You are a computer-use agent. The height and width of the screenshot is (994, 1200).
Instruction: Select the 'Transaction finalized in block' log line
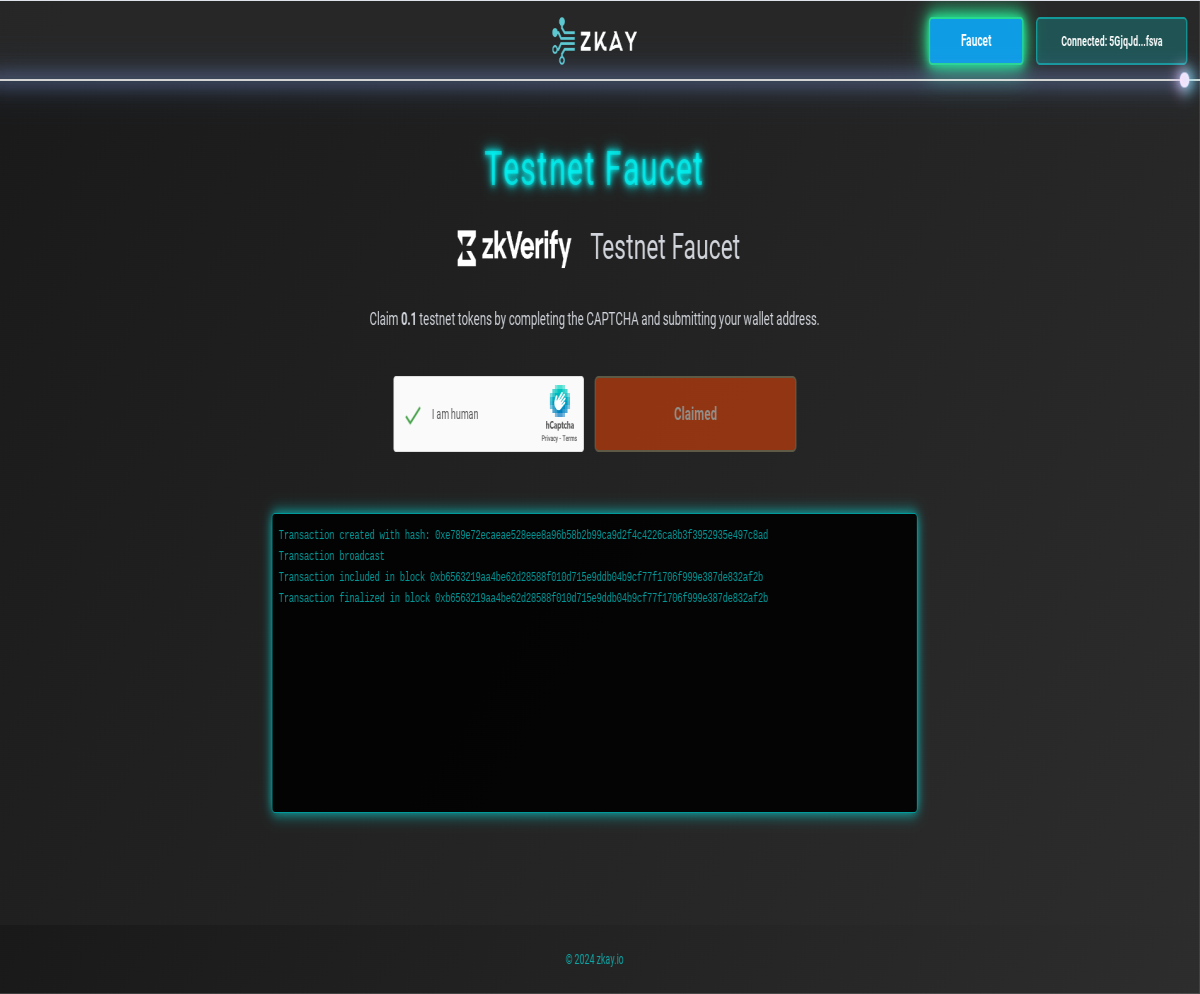[523, 598]
